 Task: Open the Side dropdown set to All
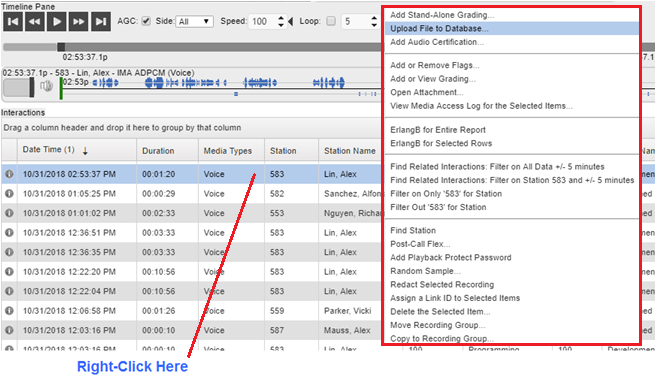click(194, 21)
